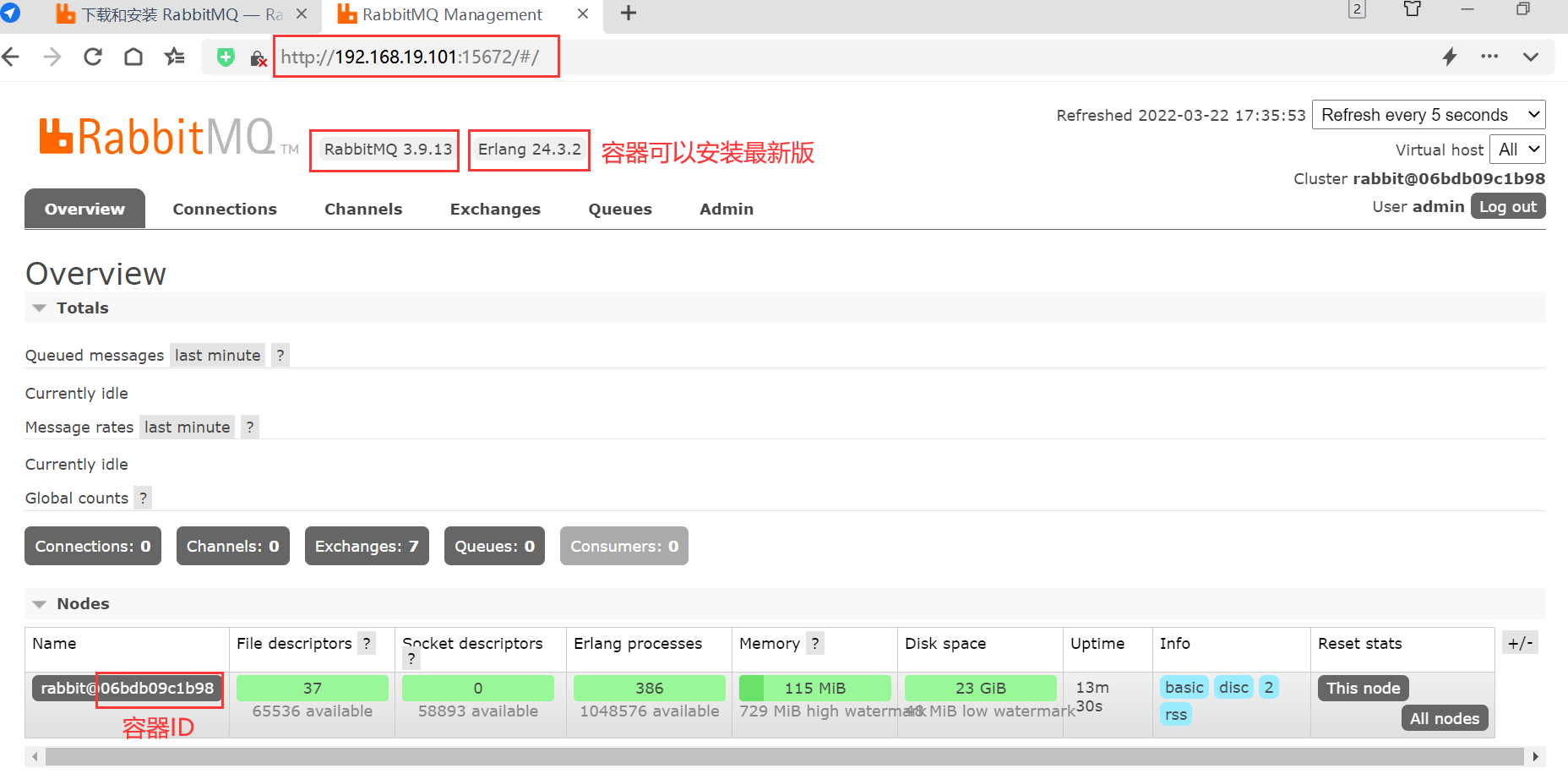The image size is (1568, 779).
Task: Click the horizontal scrollbar right arrow
Action: [1535, 756]
